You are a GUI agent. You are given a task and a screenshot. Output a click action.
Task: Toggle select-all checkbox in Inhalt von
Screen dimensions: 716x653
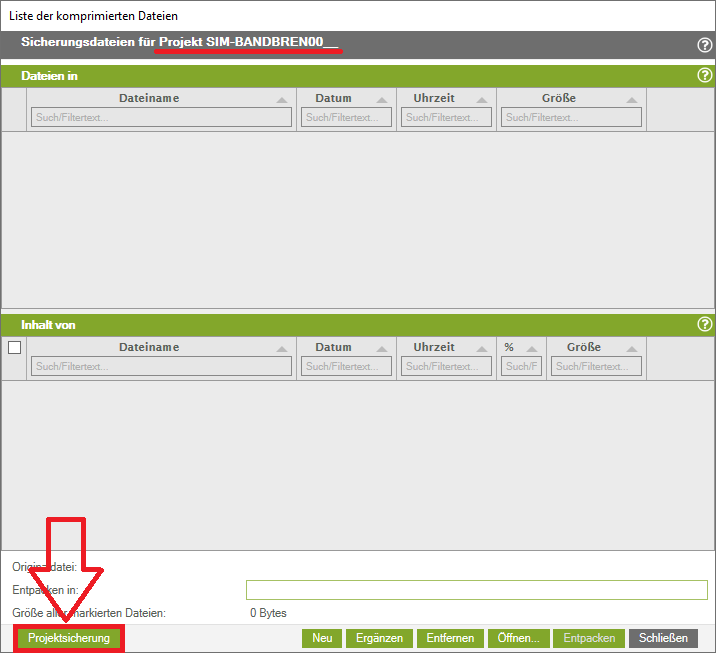click(14, 348)
